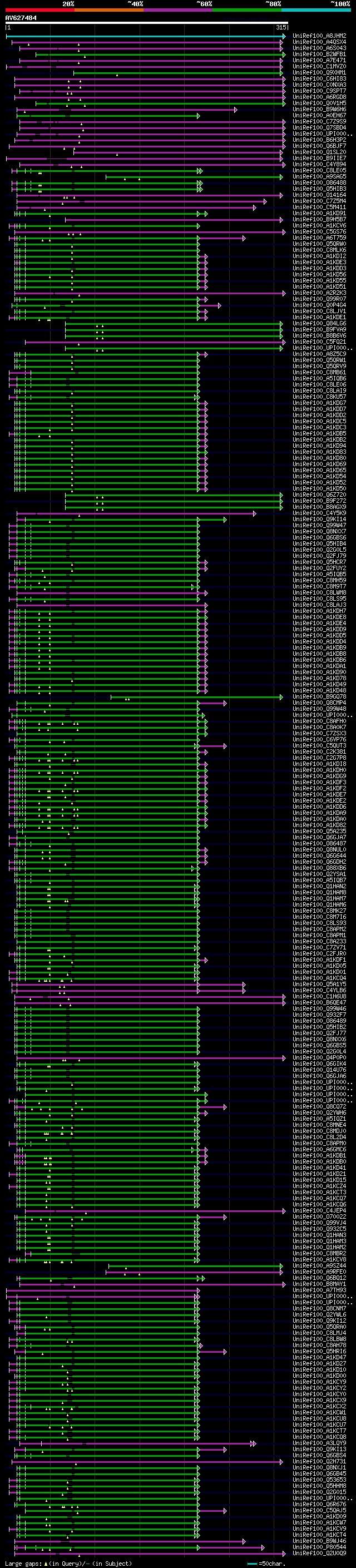
Task: Select the UniRef100_Q9XHM1 label
Action: coord(319,72)
